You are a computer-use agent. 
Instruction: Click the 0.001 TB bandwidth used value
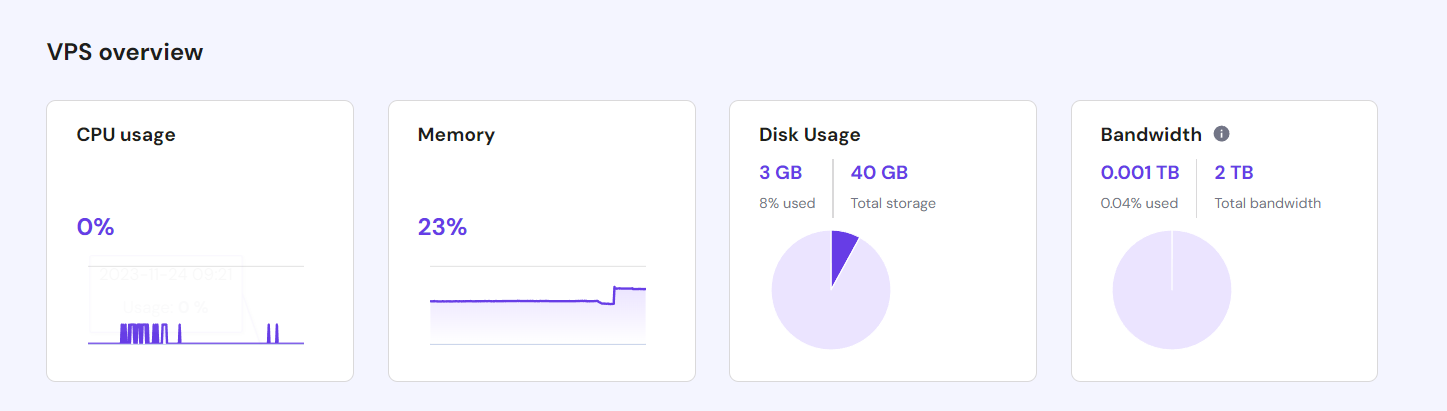click(x=1140, y=172)
